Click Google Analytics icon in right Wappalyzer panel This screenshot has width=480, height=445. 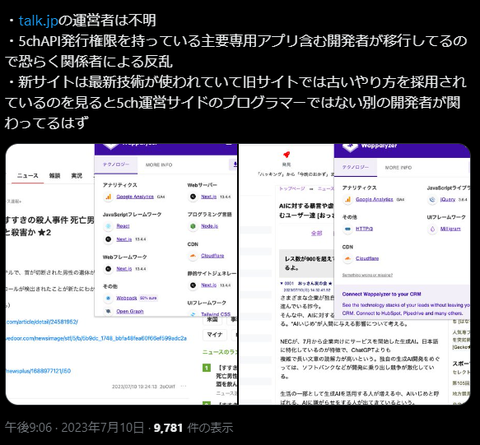pos(348,199)
